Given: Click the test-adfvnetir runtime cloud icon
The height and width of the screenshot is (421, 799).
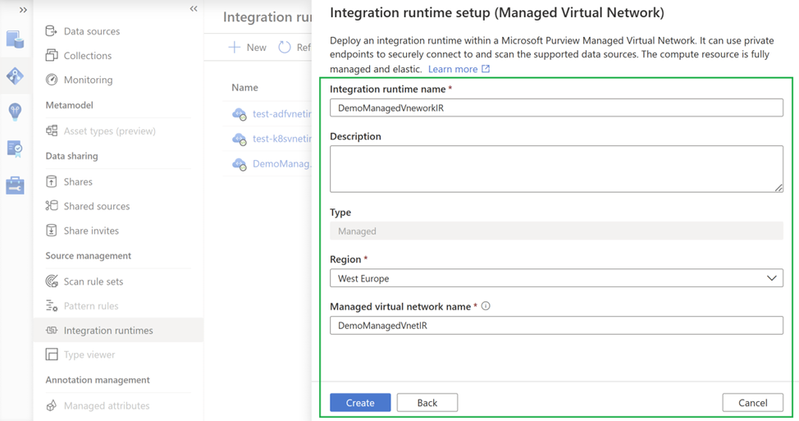Looking at the screenshot, I should pos(239,114).
